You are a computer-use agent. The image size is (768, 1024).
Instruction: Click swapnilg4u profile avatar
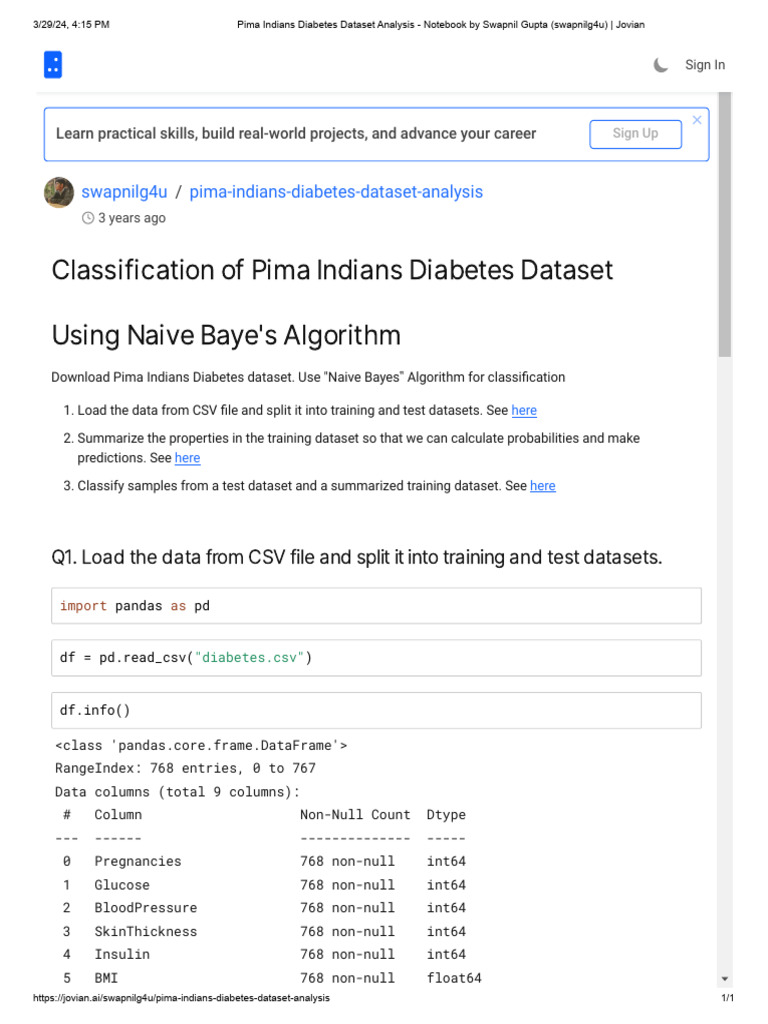(59, 192)
